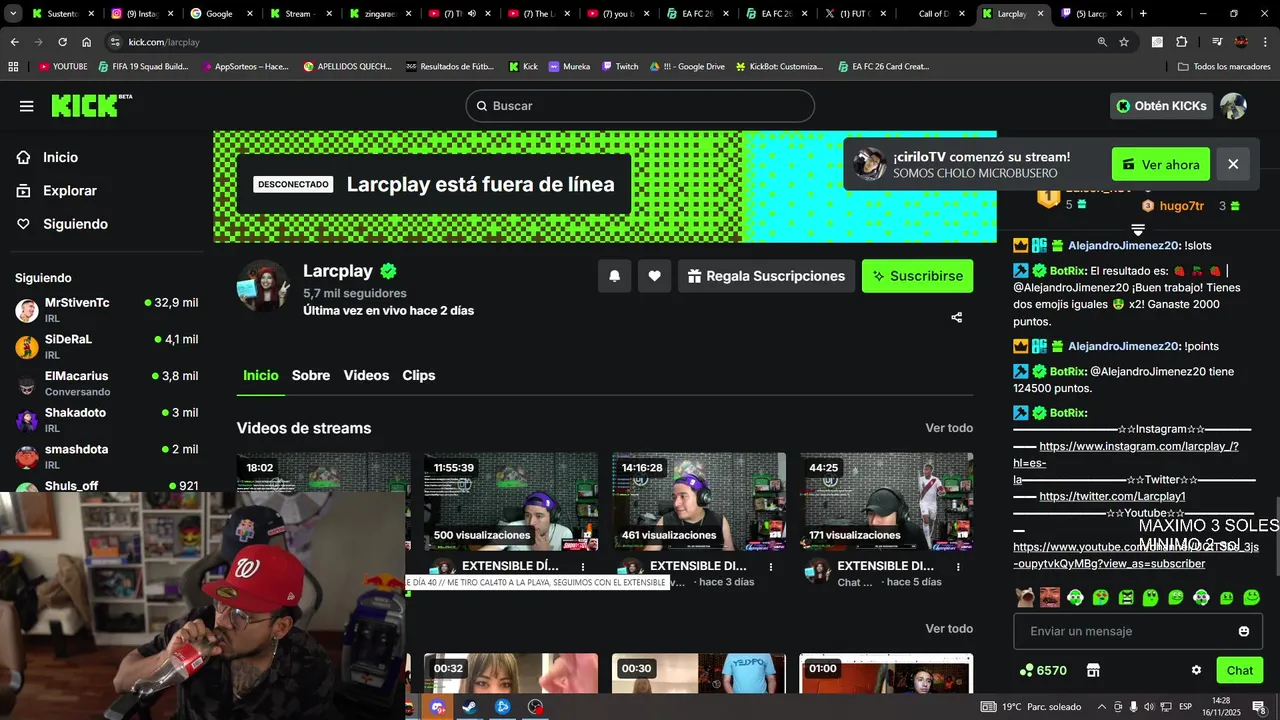Screen dimensions: 1280x720
Task: Collapse the pinned gifters bar in chat
Action: pos(1138,231)
